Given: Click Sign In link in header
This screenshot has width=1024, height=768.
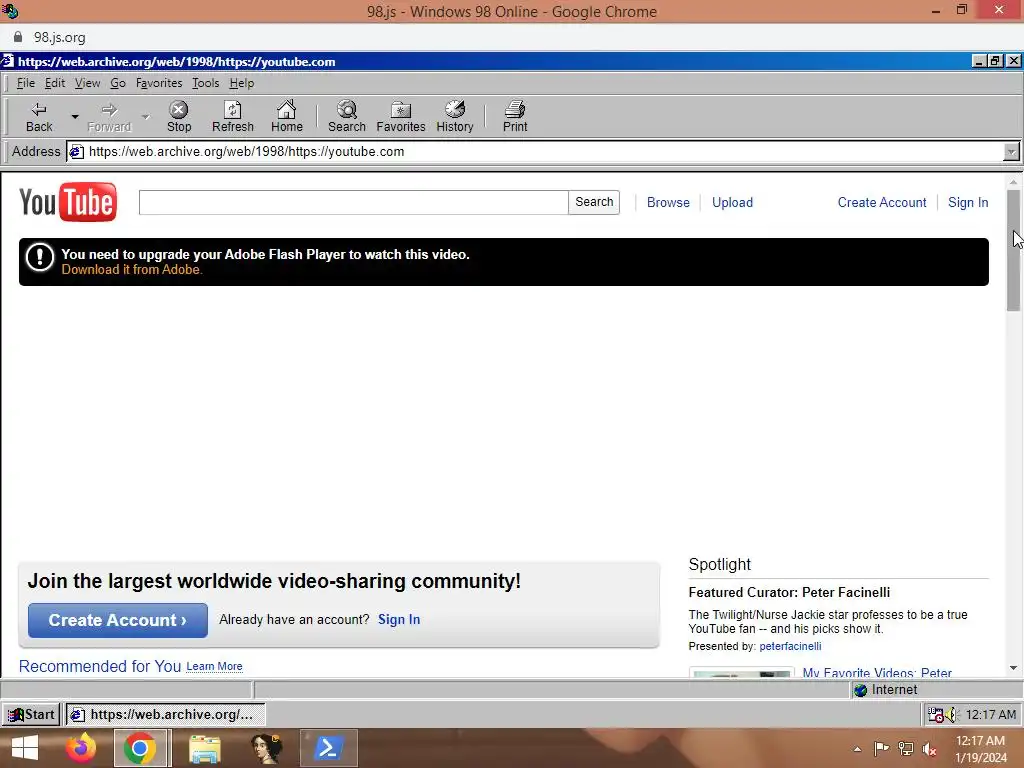Looking at the screenshot, I should click(968, 202).
